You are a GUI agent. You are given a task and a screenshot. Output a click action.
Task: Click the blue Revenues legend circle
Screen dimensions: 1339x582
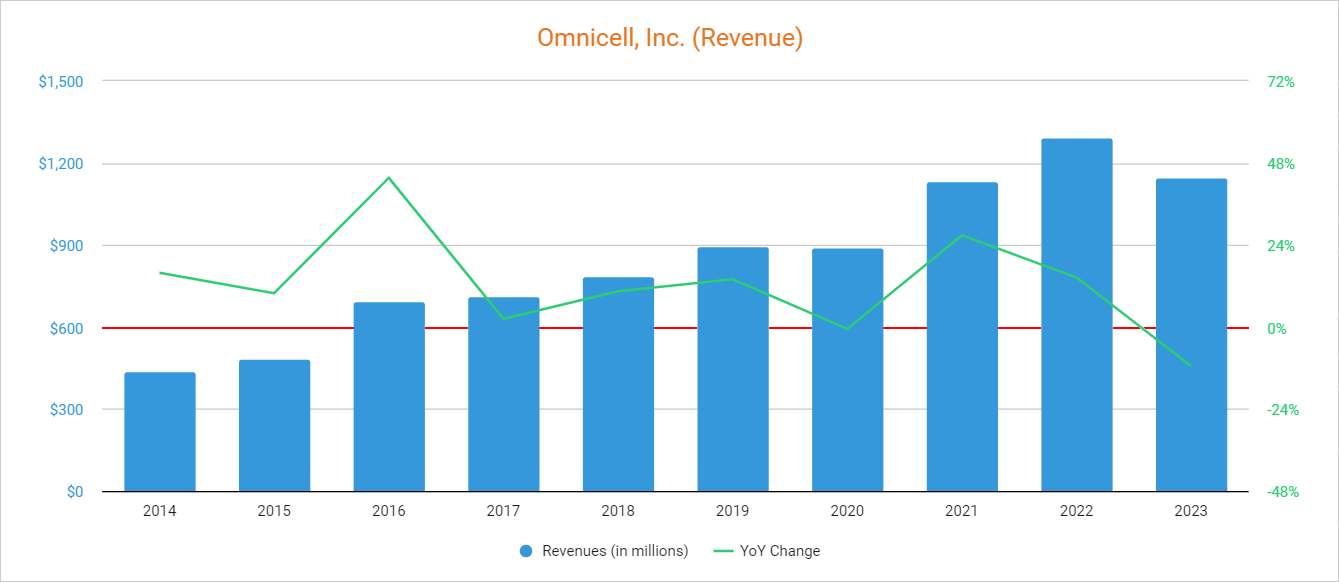(527, 551)
